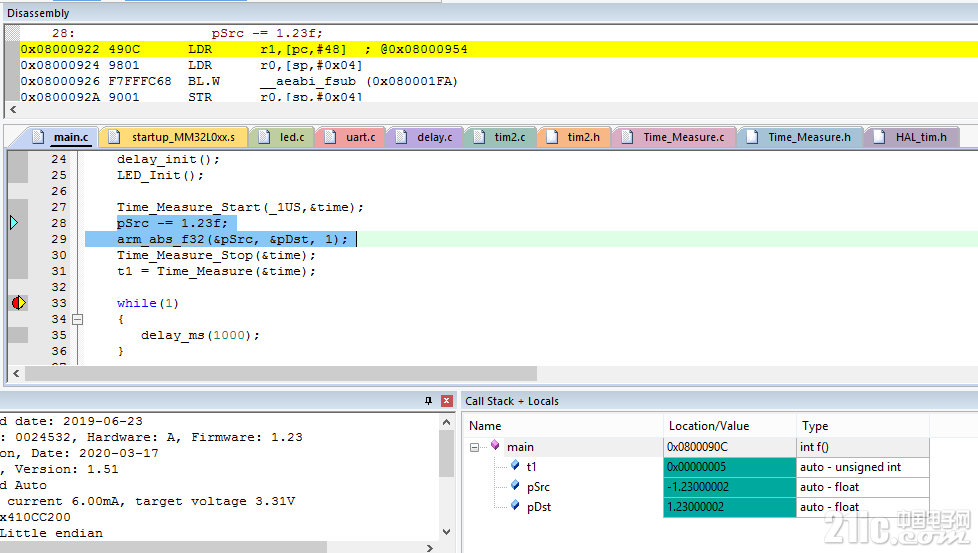This screenshot has height=553, width=978.
Task: Click the Disassembly panel title
Action: (x=38, y=13)
